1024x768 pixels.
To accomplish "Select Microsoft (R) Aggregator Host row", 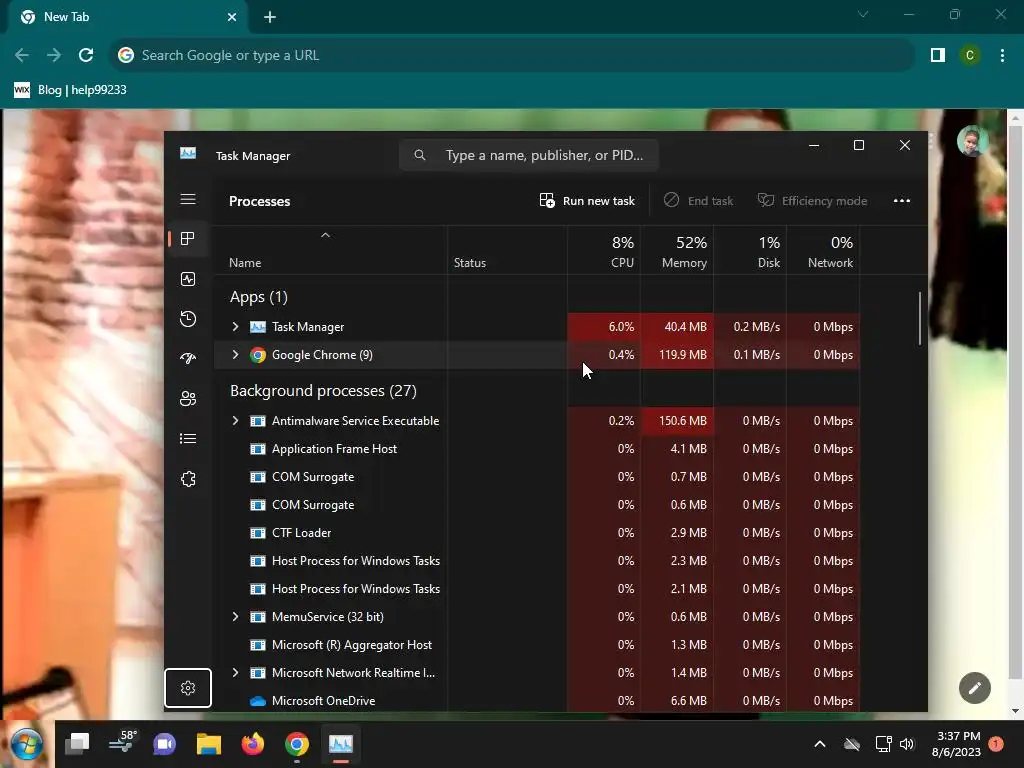I will [x=537, y=645].
